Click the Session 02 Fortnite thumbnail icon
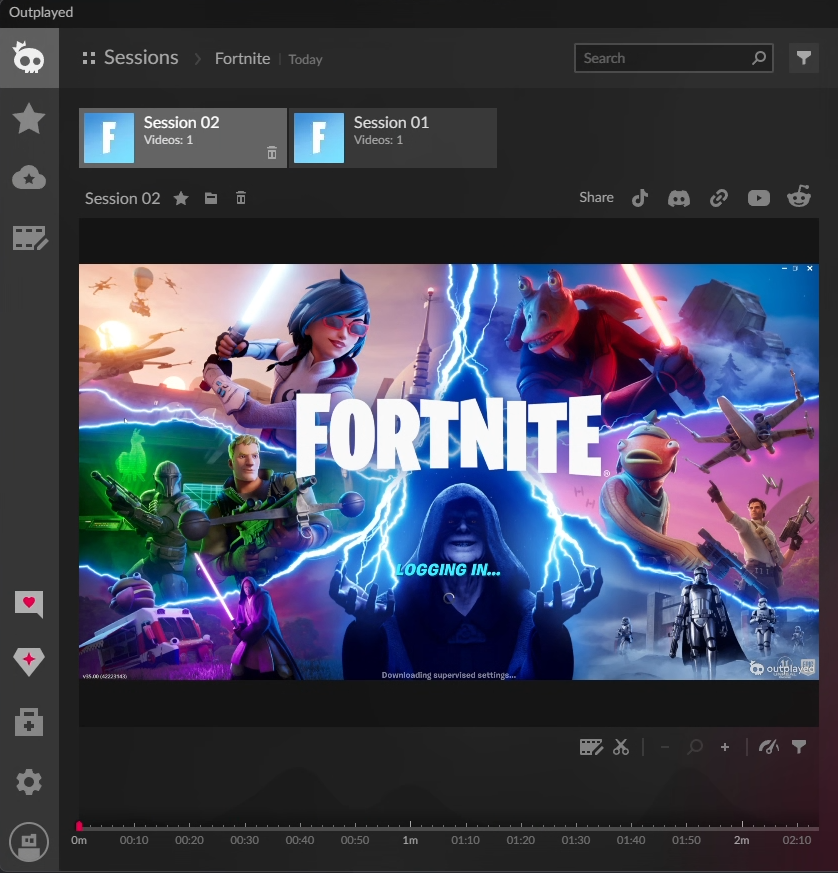The image size is (838, 873). pyautogui.click(x=109, y=138)
